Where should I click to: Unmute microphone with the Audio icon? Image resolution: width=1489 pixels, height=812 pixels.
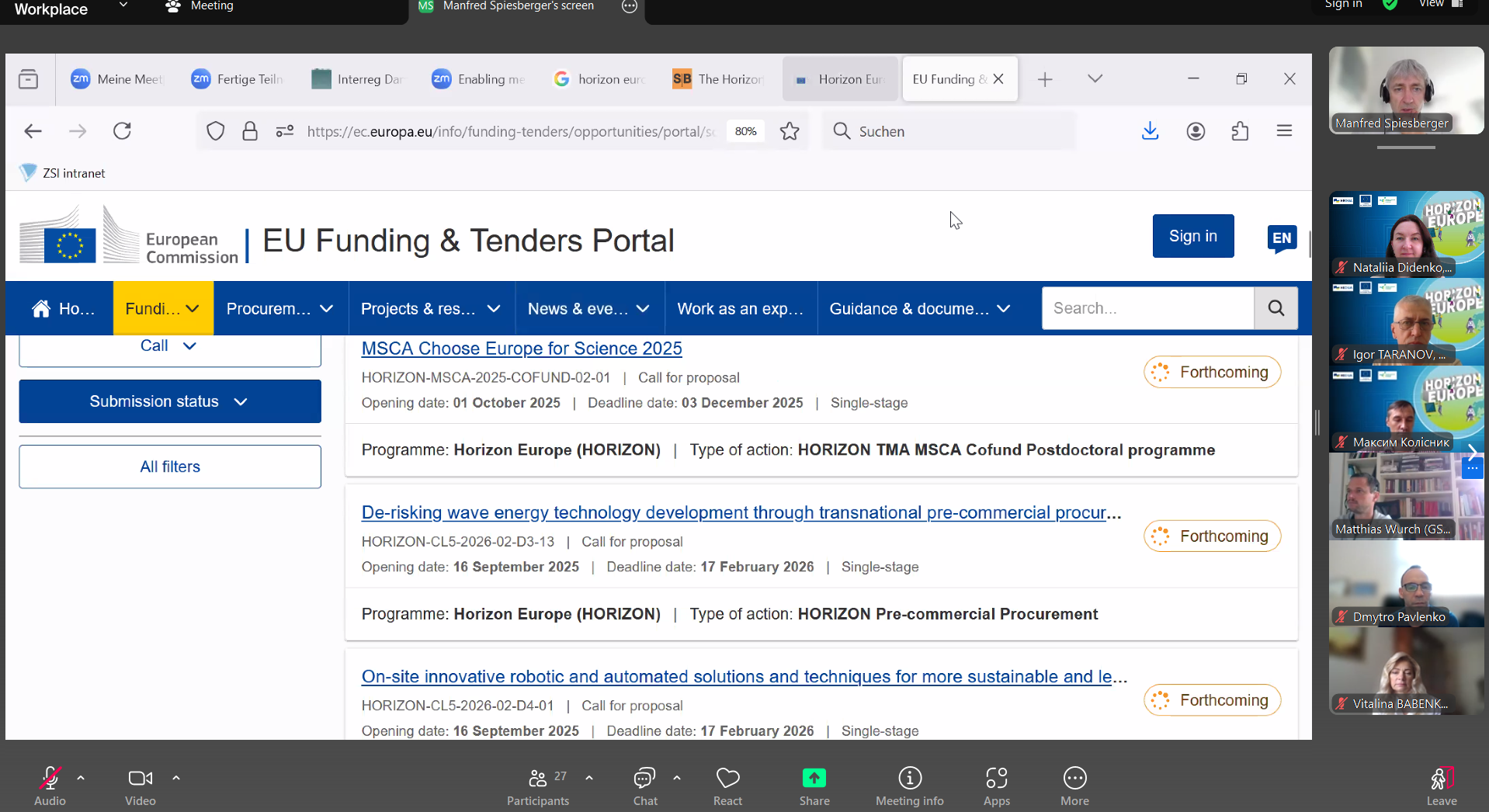click(50, 779)
